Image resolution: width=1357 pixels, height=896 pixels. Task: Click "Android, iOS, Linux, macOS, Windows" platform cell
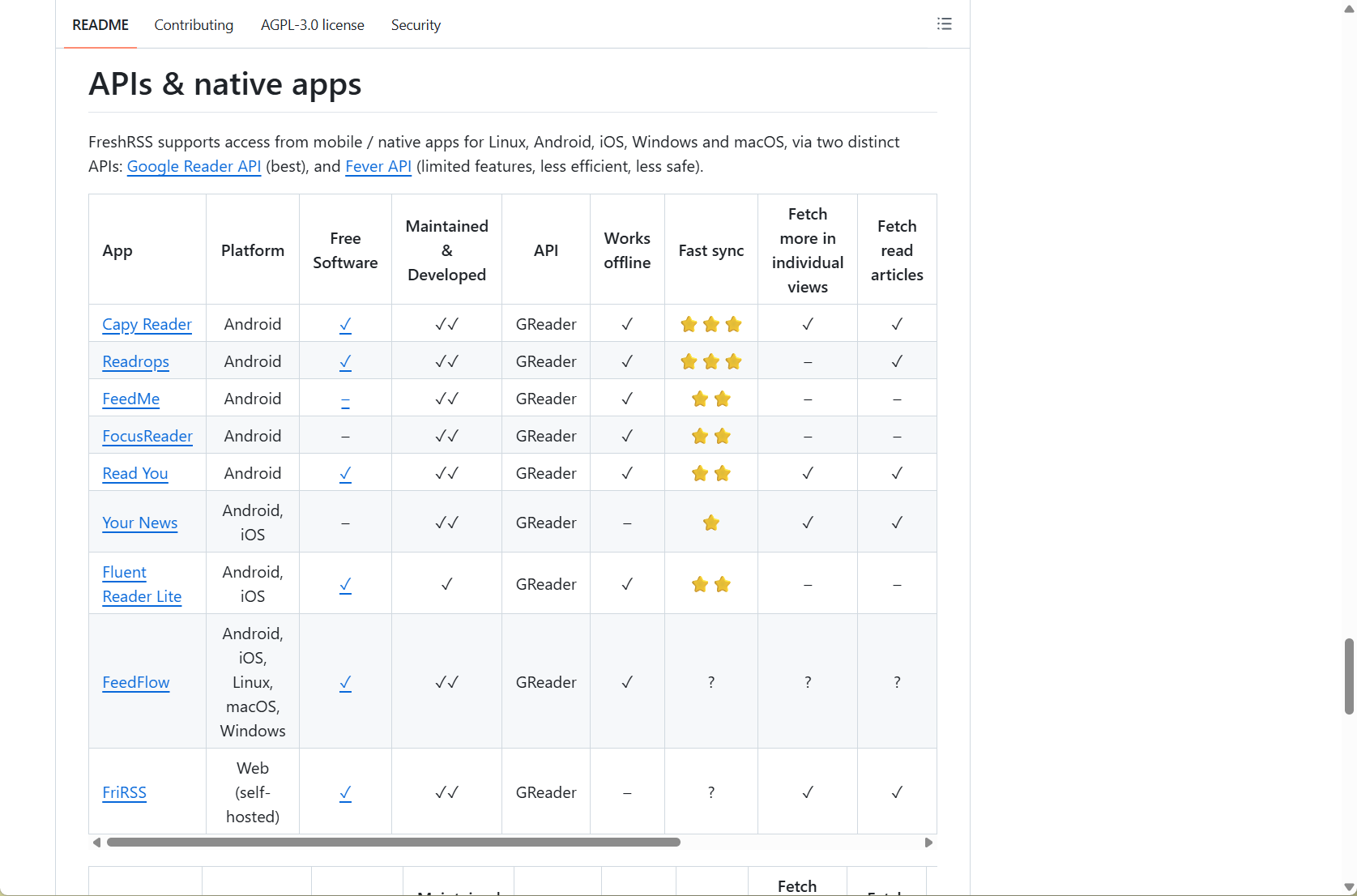(x=253, y=682)
